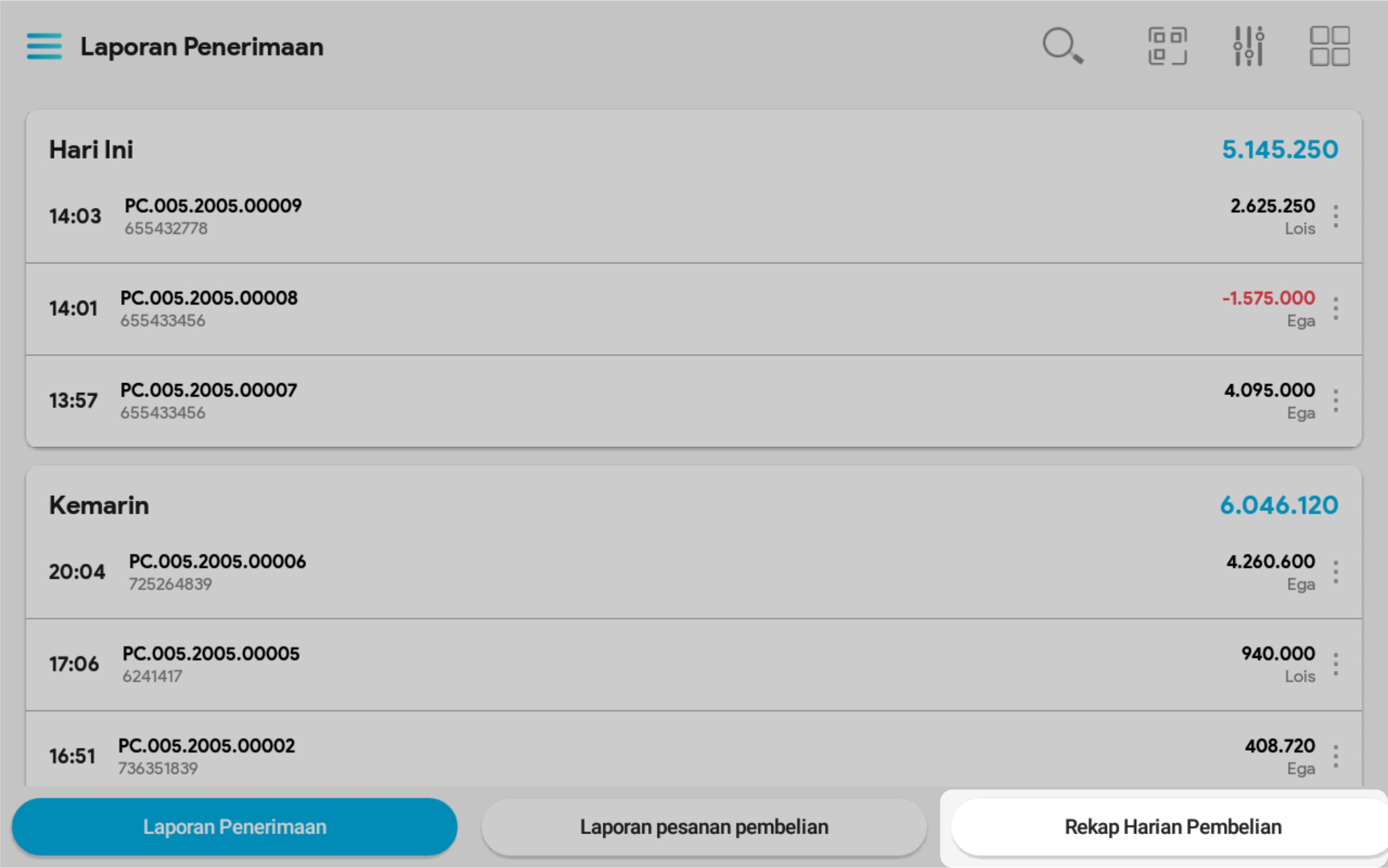Select the 13:57 entry PC.005.2005.00007
1388x868 pixels.
208,400
